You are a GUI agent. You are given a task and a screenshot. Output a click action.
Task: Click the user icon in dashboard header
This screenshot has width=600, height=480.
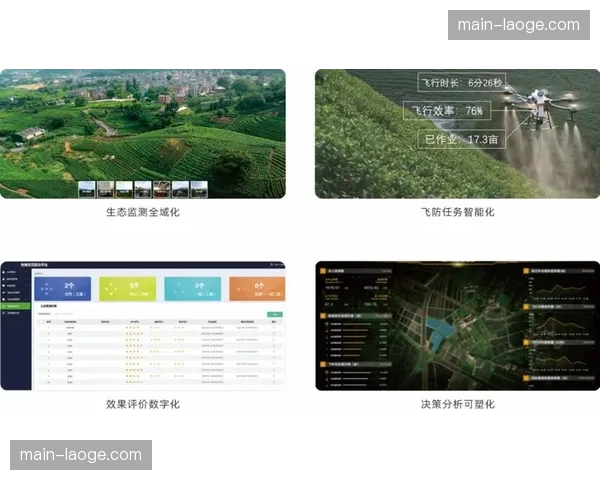click(x=272, y=264)
